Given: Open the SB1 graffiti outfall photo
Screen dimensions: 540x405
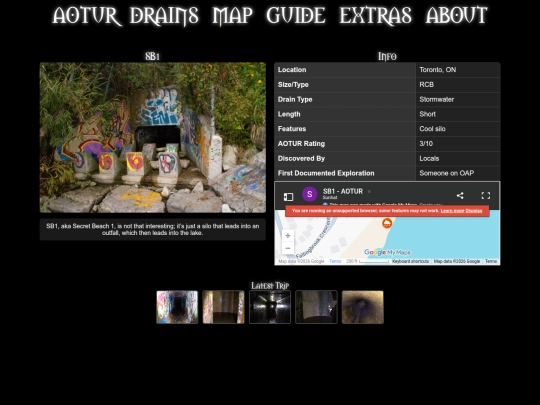Looking at the screenshot, I should 153,137.
